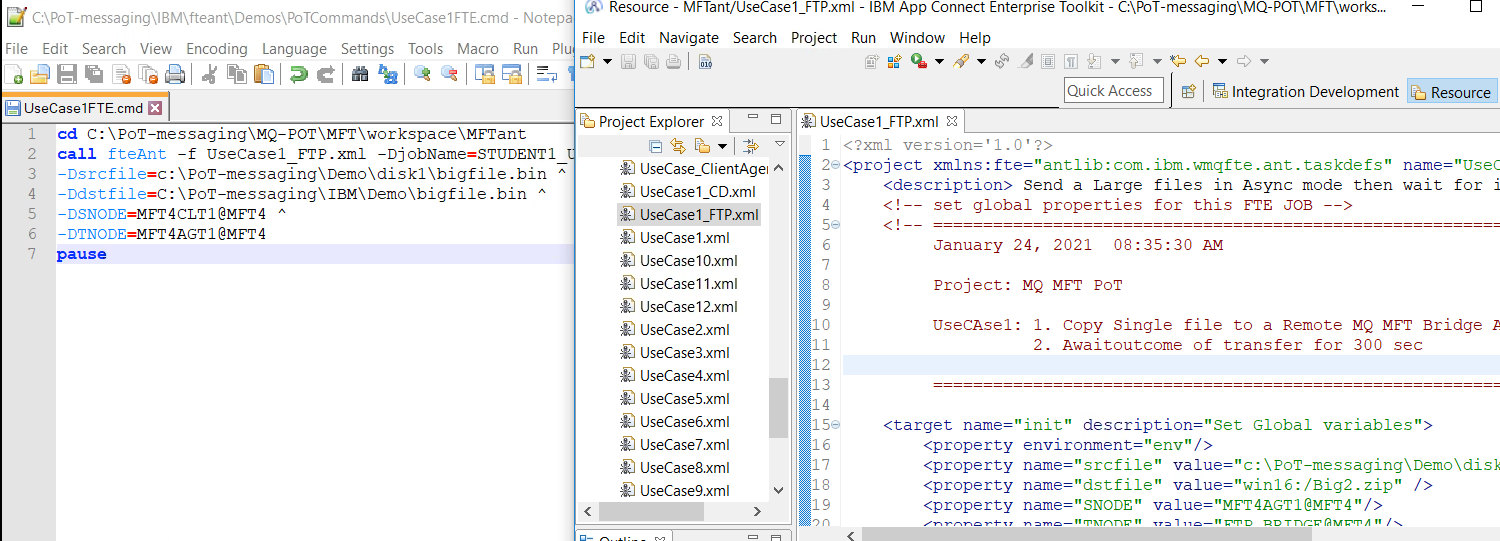Click Last Edit Location arrow icon
This screenshot has width=1500, height=541.
(1179, 61)
